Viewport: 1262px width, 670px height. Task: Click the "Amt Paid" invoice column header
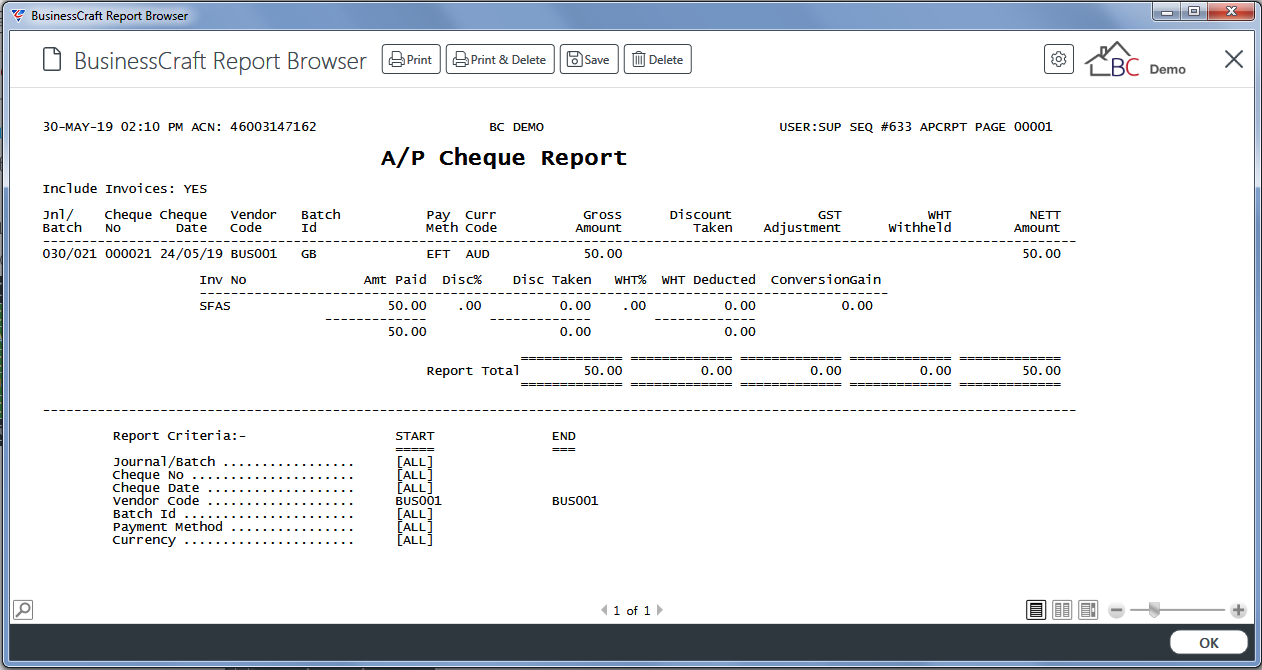click(395, 280)
